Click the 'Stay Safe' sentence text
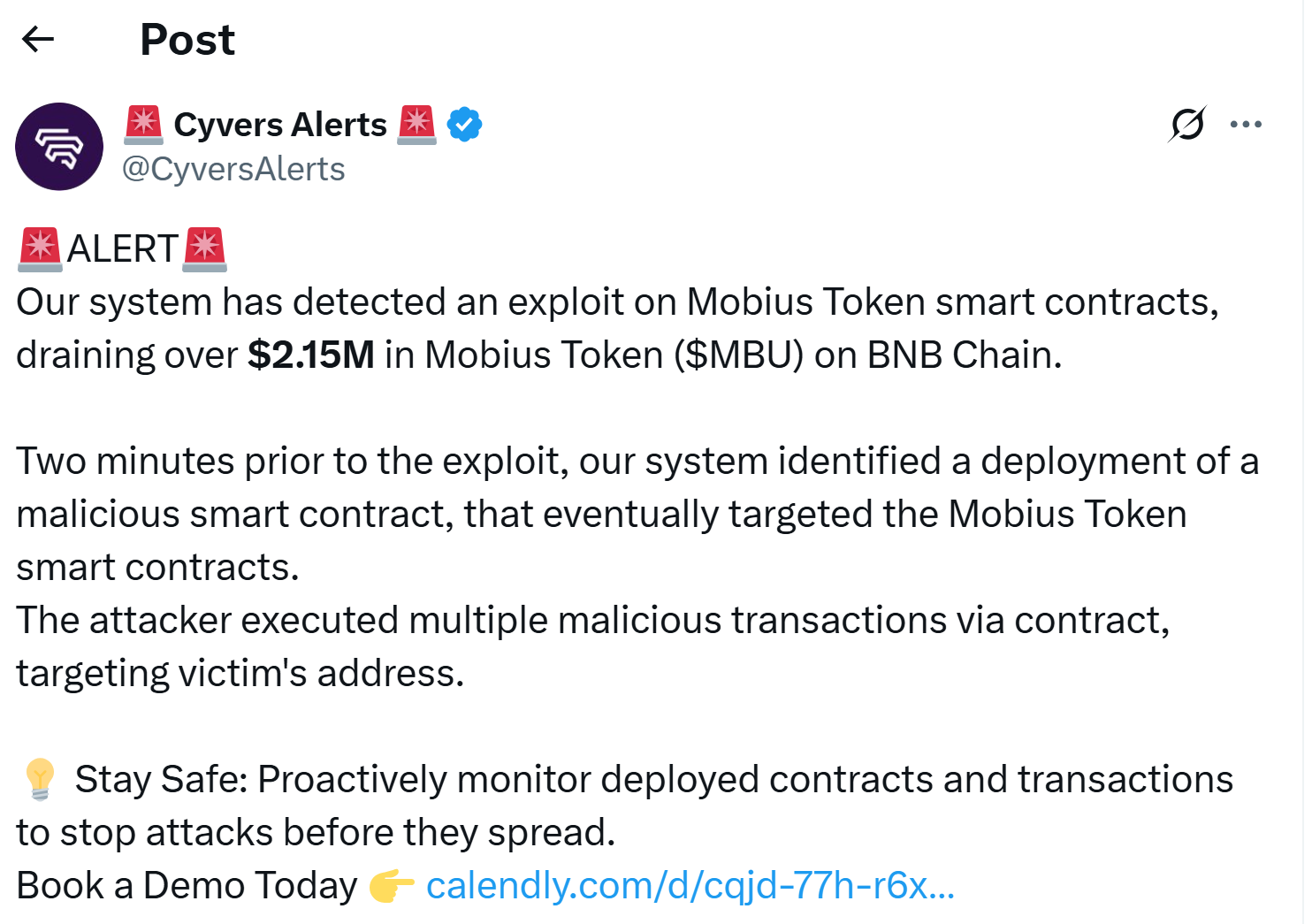The image size is (1312, 924). pos(654,780)
